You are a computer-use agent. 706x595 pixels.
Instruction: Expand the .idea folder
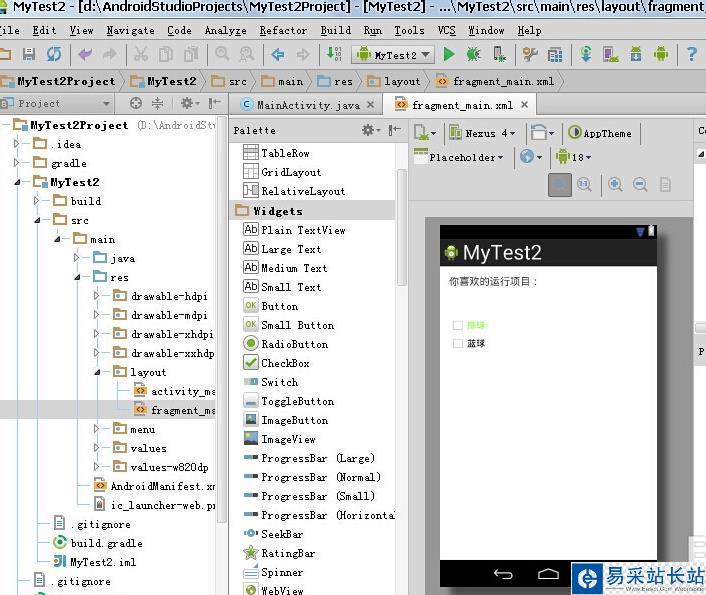(x=16, y=144)
